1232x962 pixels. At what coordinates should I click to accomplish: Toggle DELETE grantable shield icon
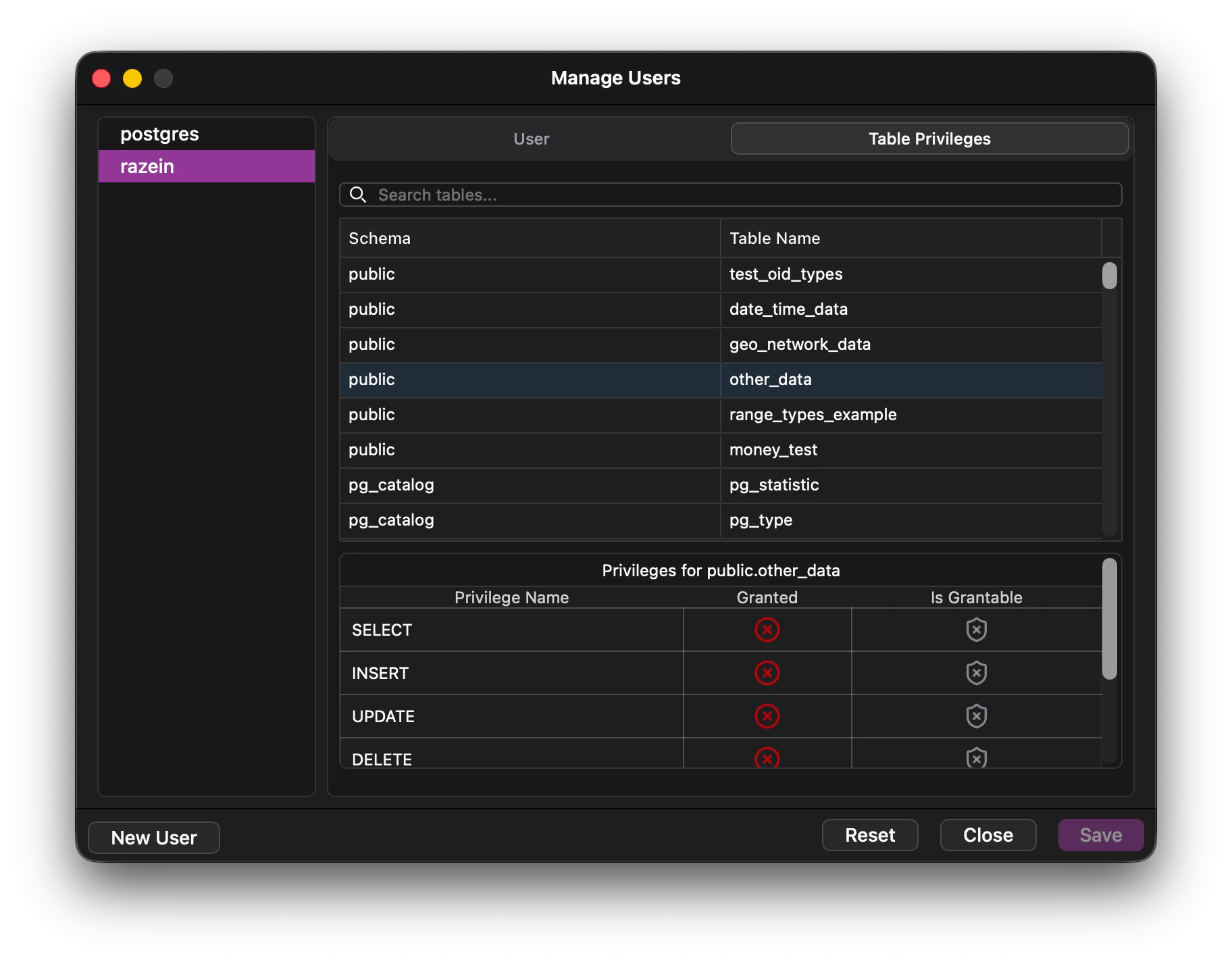pyautogui.click(x=976, y=758)
